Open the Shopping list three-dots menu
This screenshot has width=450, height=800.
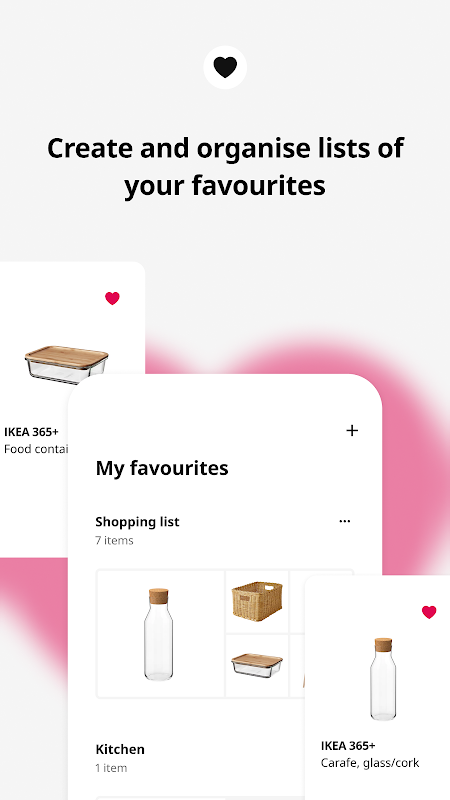345,521
